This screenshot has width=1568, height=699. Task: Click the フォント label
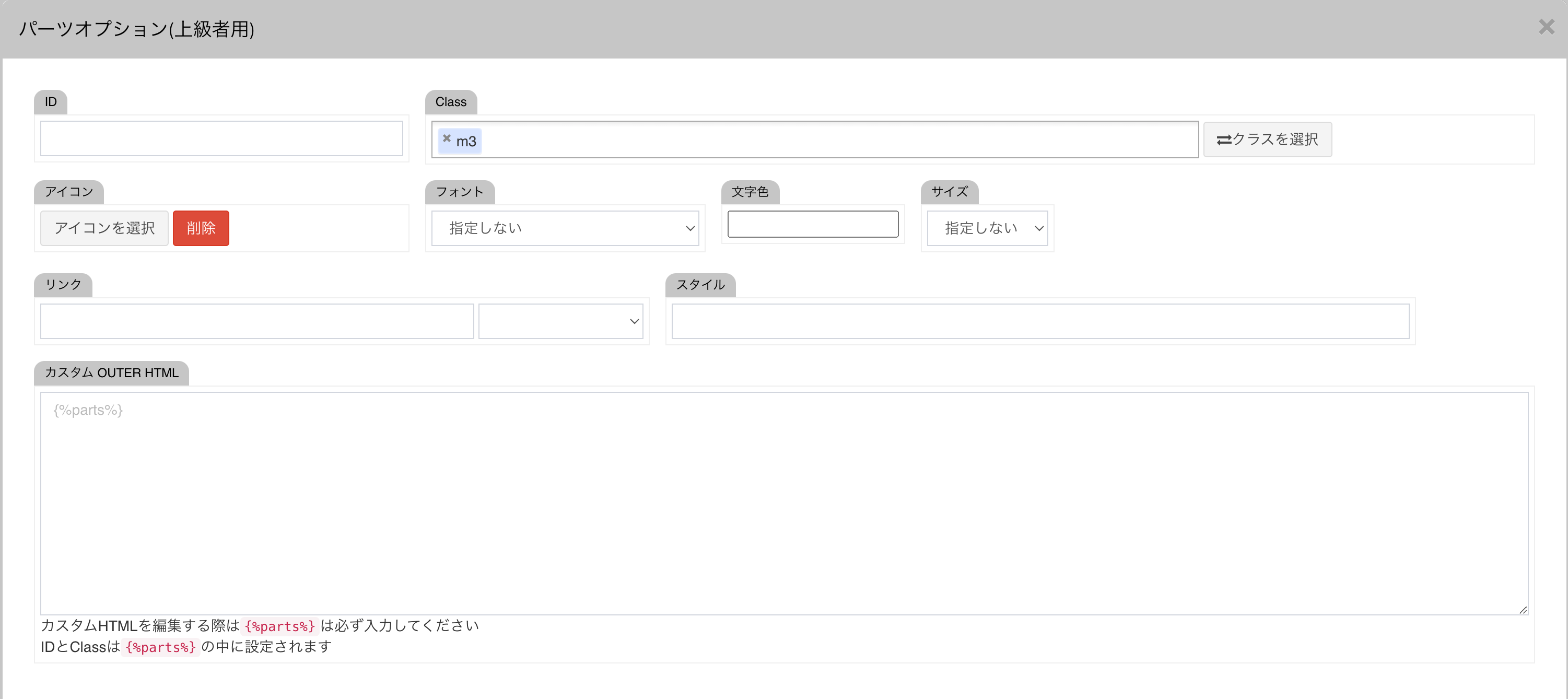tap(460, 192)
